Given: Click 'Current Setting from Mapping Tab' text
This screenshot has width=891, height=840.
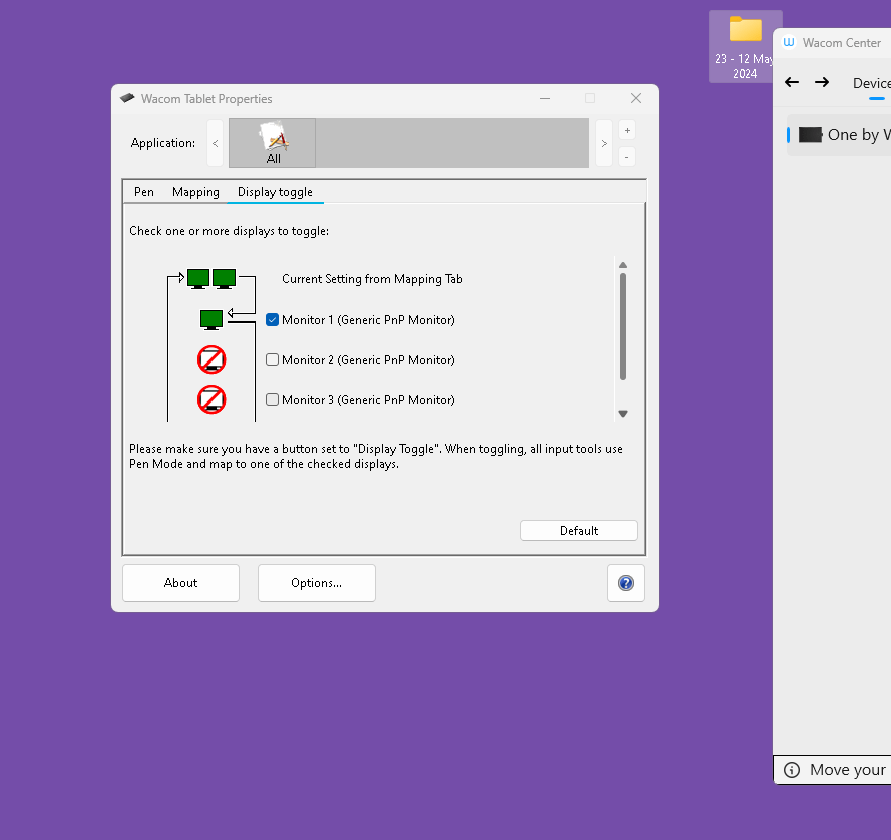Looking at the screenshot, I should coord(372,279).
